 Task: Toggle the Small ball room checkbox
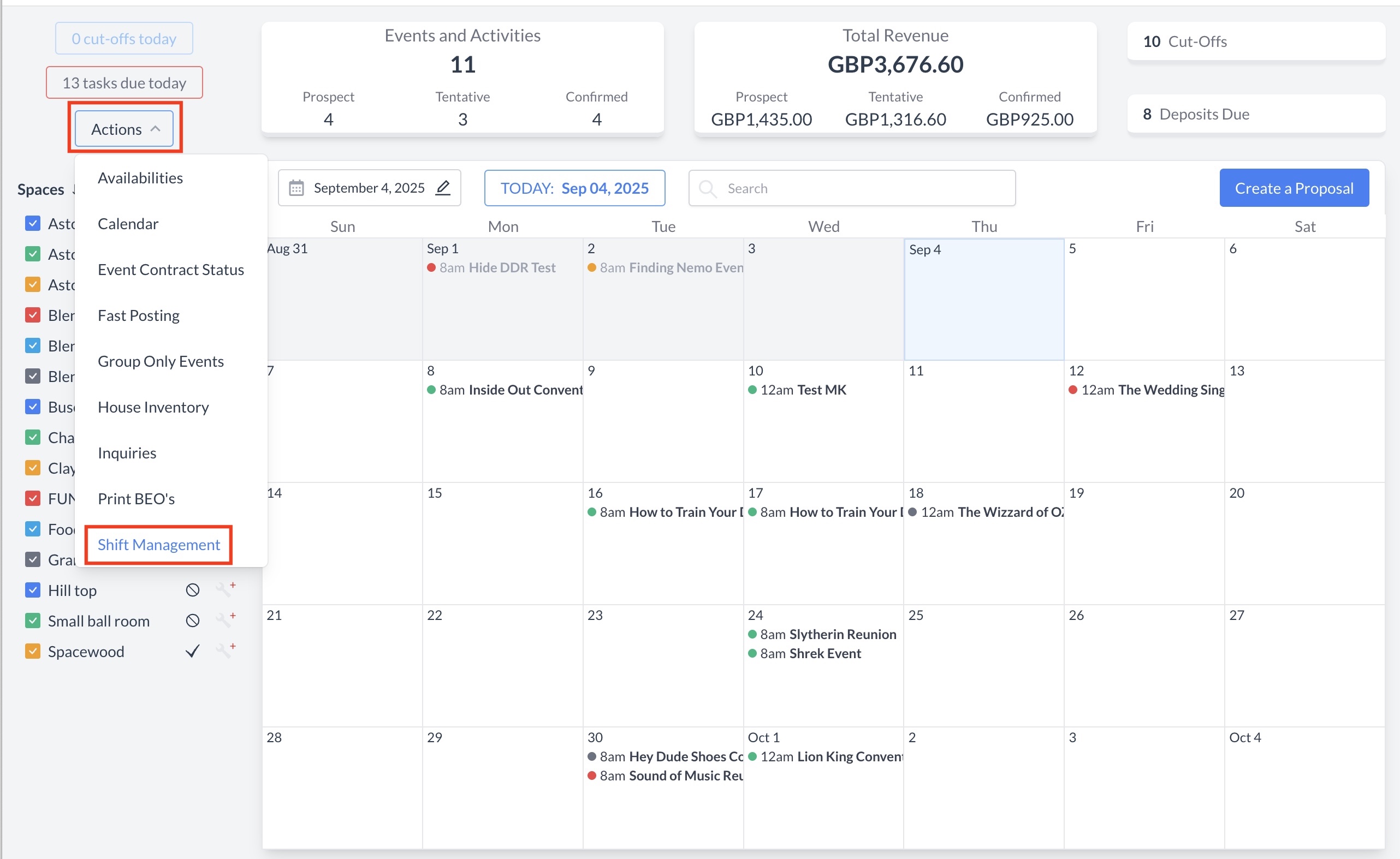[x=33, y=621]
